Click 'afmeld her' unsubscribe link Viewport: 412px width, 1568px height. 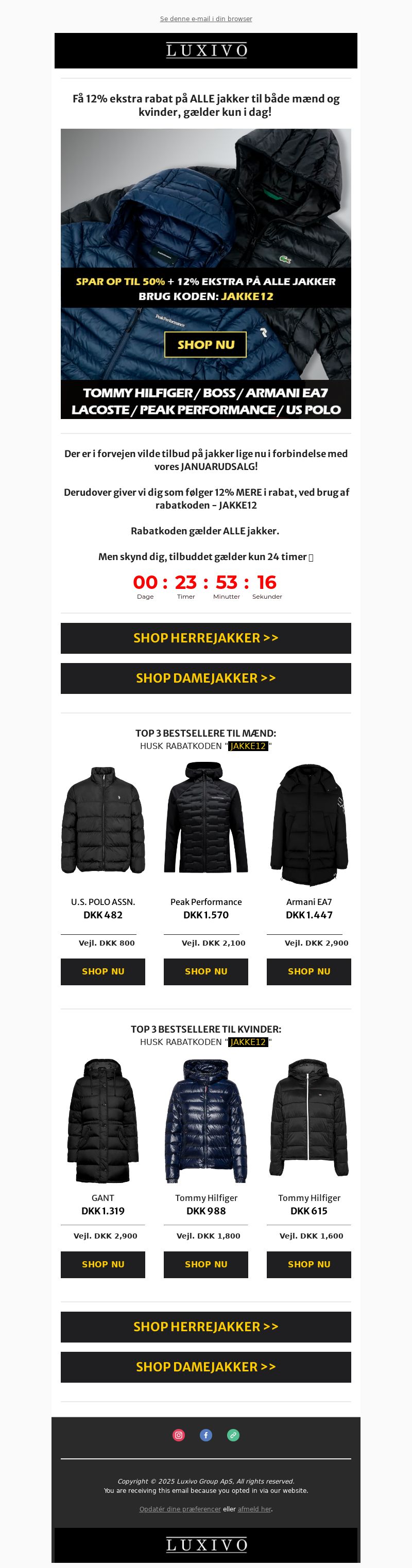click(254, 1509)
